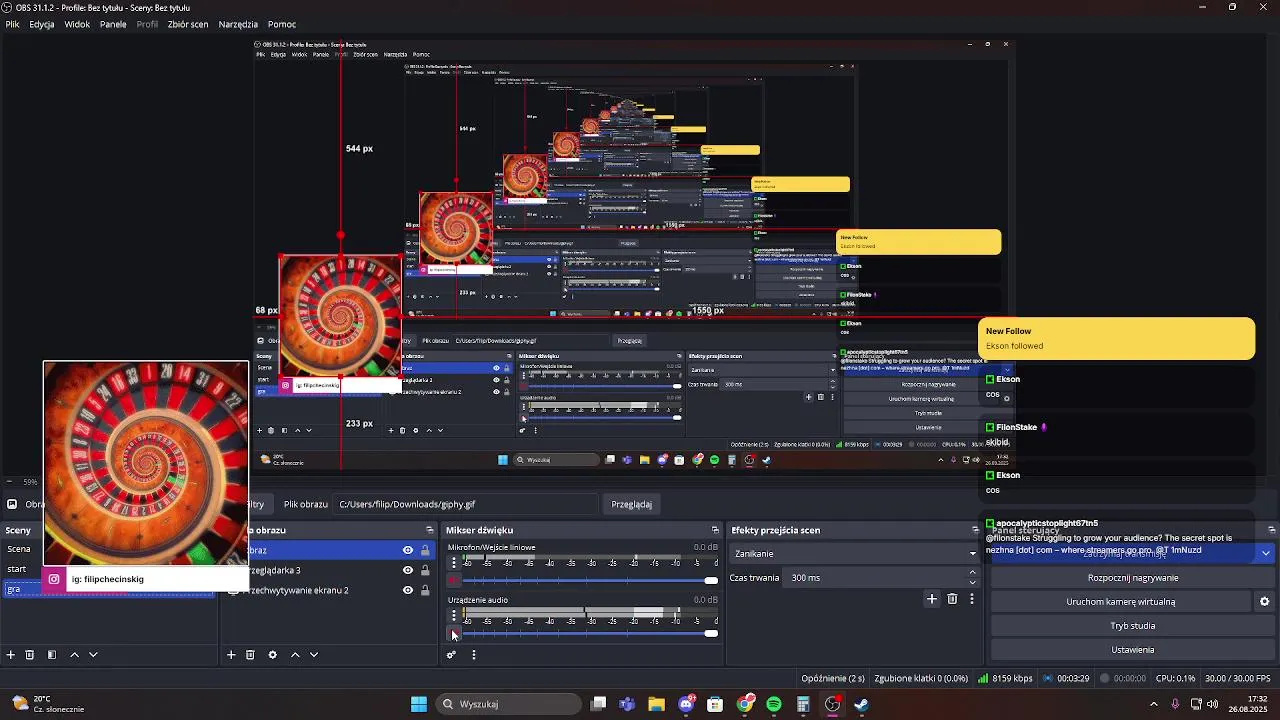Open transition properties three-dot menu
The height and width of the screenshot is (720, 1280).
pos(971,599)
